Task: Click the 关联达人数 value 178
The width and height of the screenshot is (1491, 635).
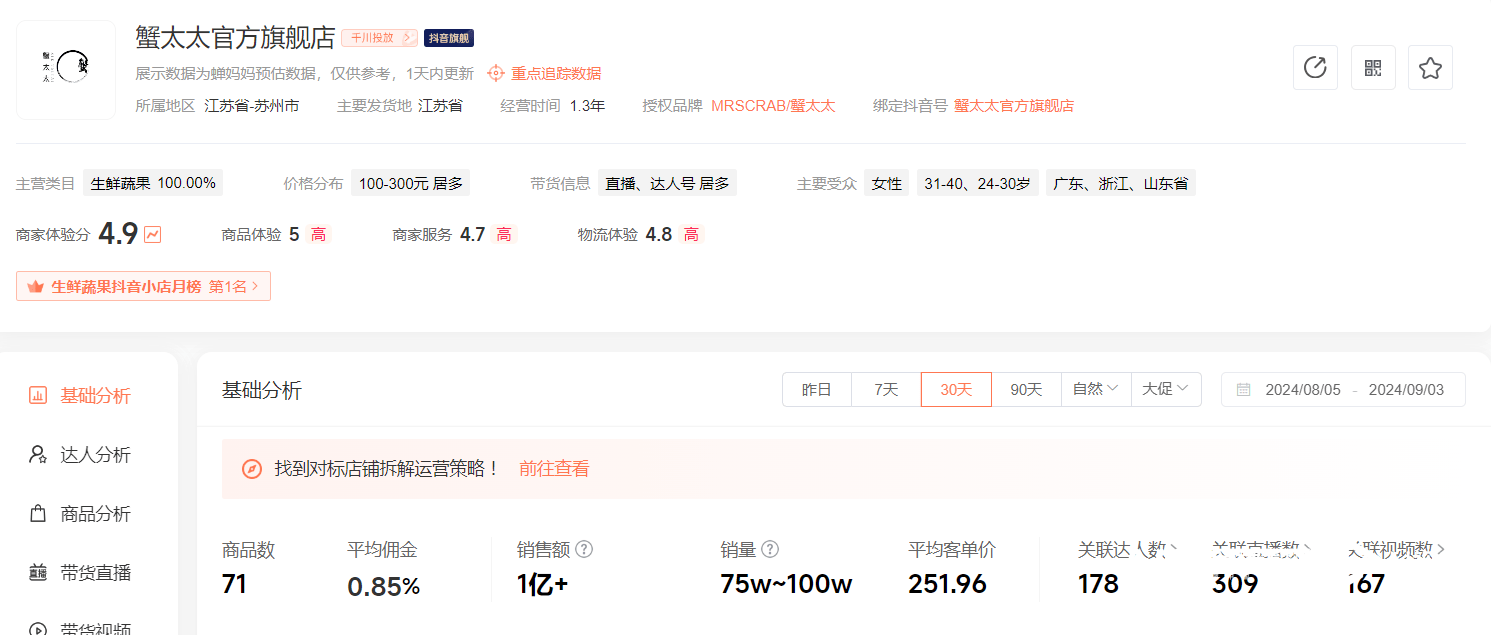Action: [x=1098, y=584]
